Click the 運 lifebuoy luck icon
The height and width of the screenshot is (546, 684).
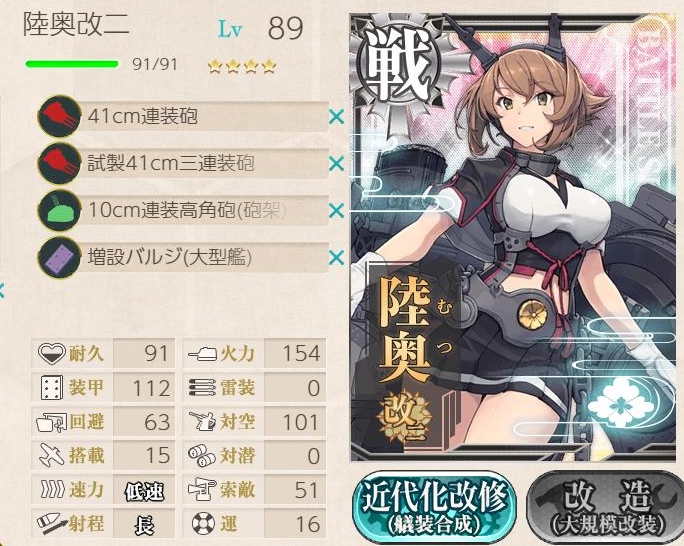(x=203, y=523)
